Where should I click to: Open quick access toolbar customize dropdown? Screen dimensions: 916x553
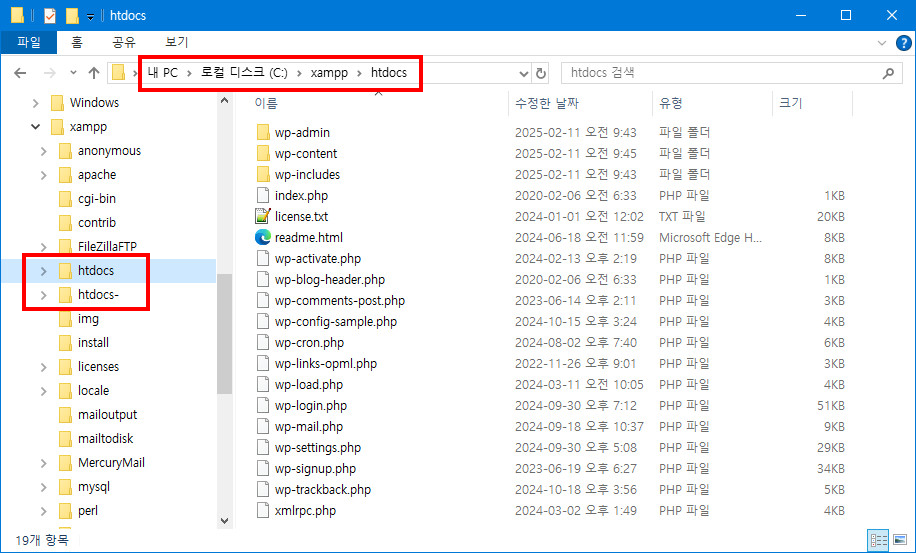(x=90, y=16)
